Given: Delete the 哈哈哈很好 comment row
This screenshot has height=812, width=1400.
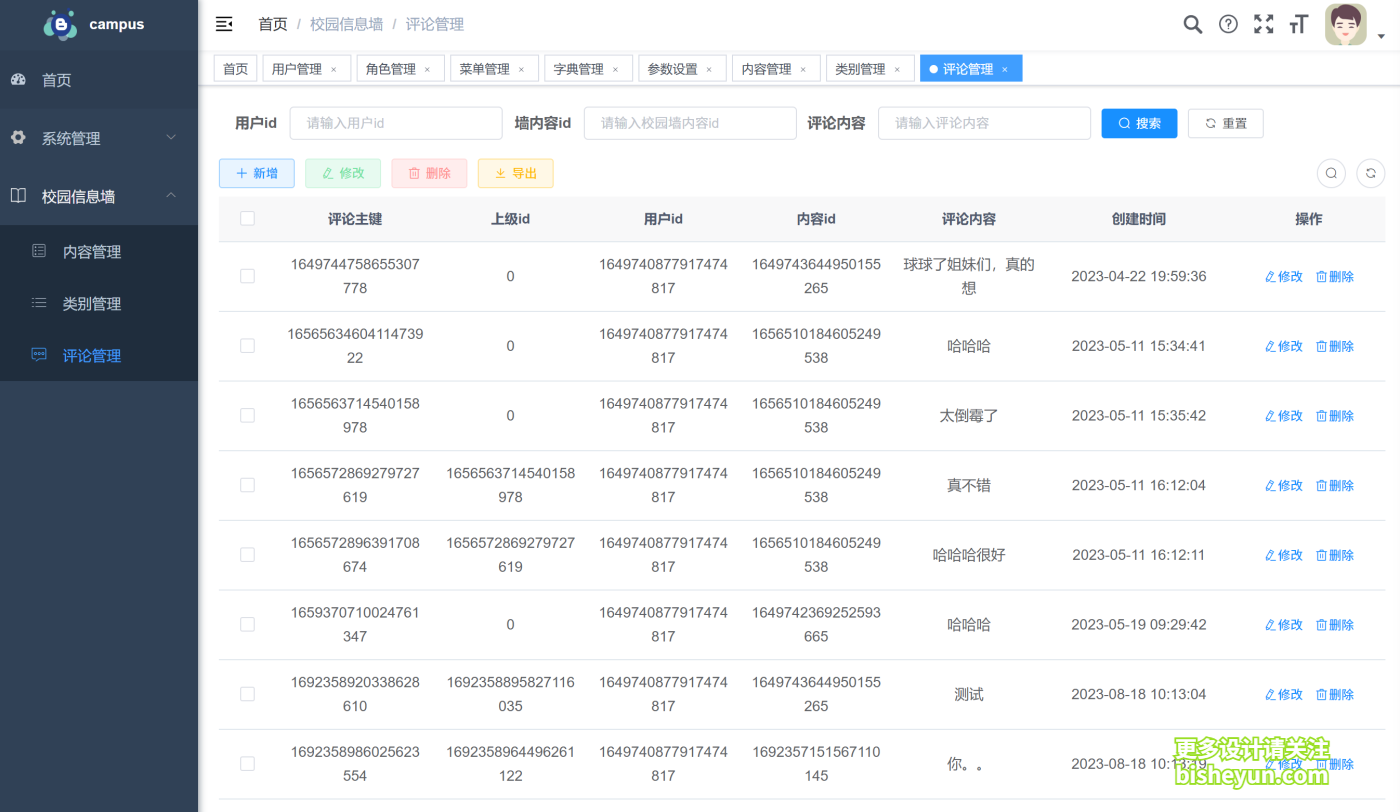Looking at the screenshot, I should 1335,555.
